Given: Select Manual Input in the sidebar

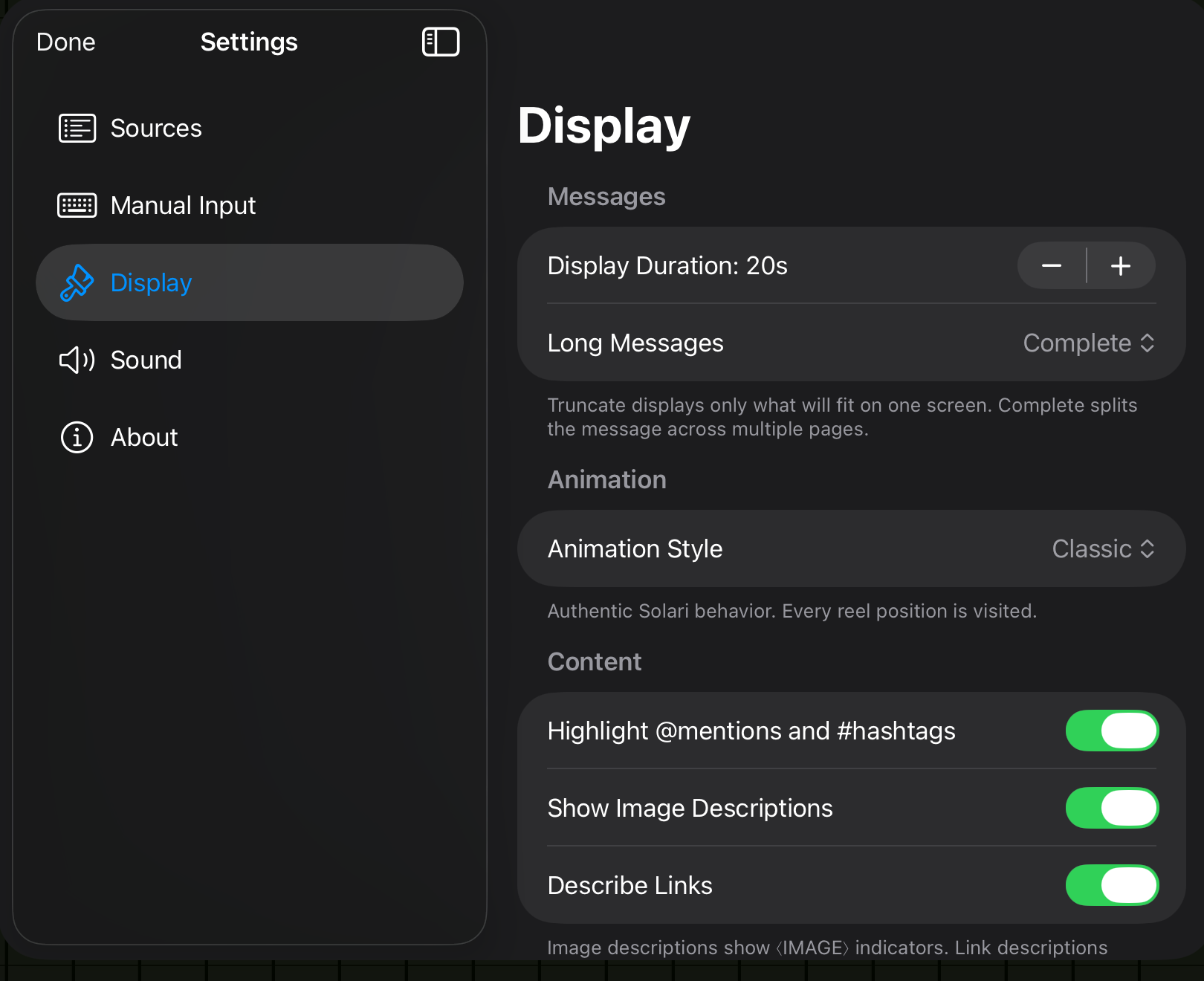Looking at the screenshot, I should coord(183,205).
